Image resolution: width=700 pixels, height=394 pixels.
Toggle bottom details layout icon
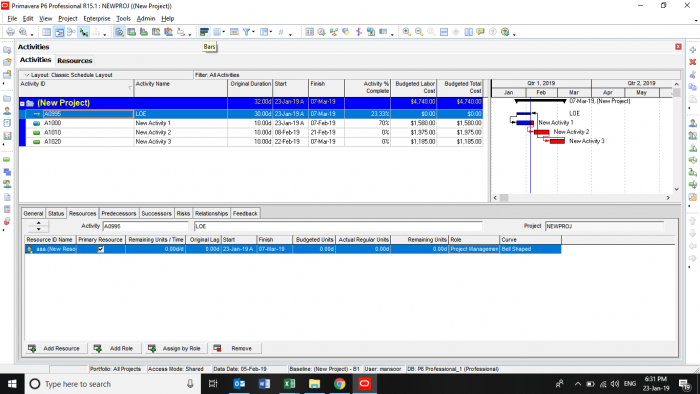[119, 32]
